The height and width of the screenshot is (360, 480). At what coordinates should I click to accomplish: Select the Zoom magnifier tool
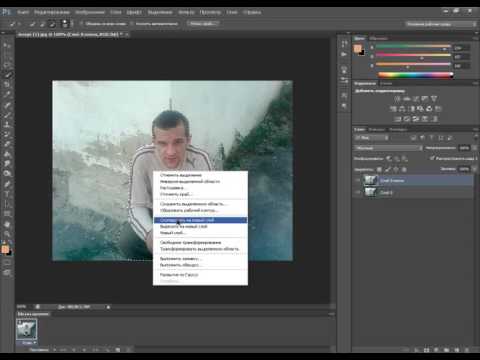pos(7,234)
